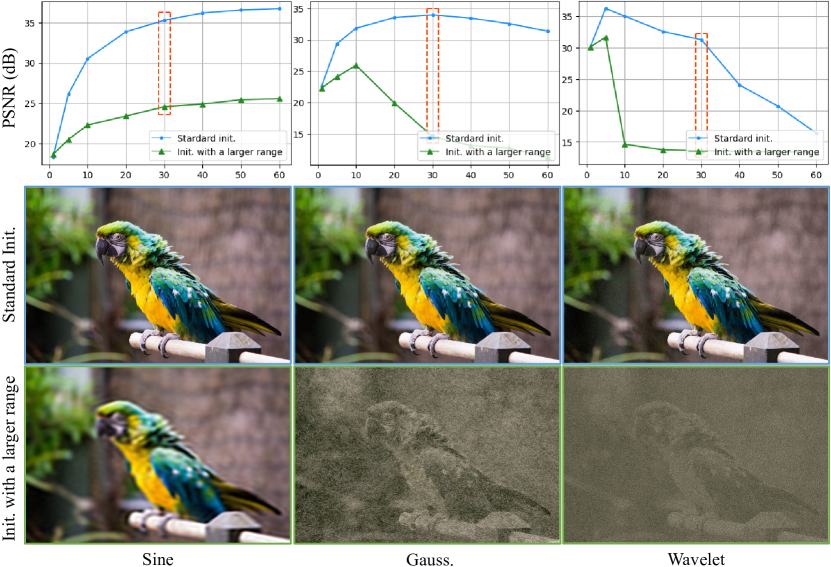Image resolution: width=831 pixels, height=567 pixels.
Task: Click the vertical "Standard Init." row label
Action: pos(9,274)
